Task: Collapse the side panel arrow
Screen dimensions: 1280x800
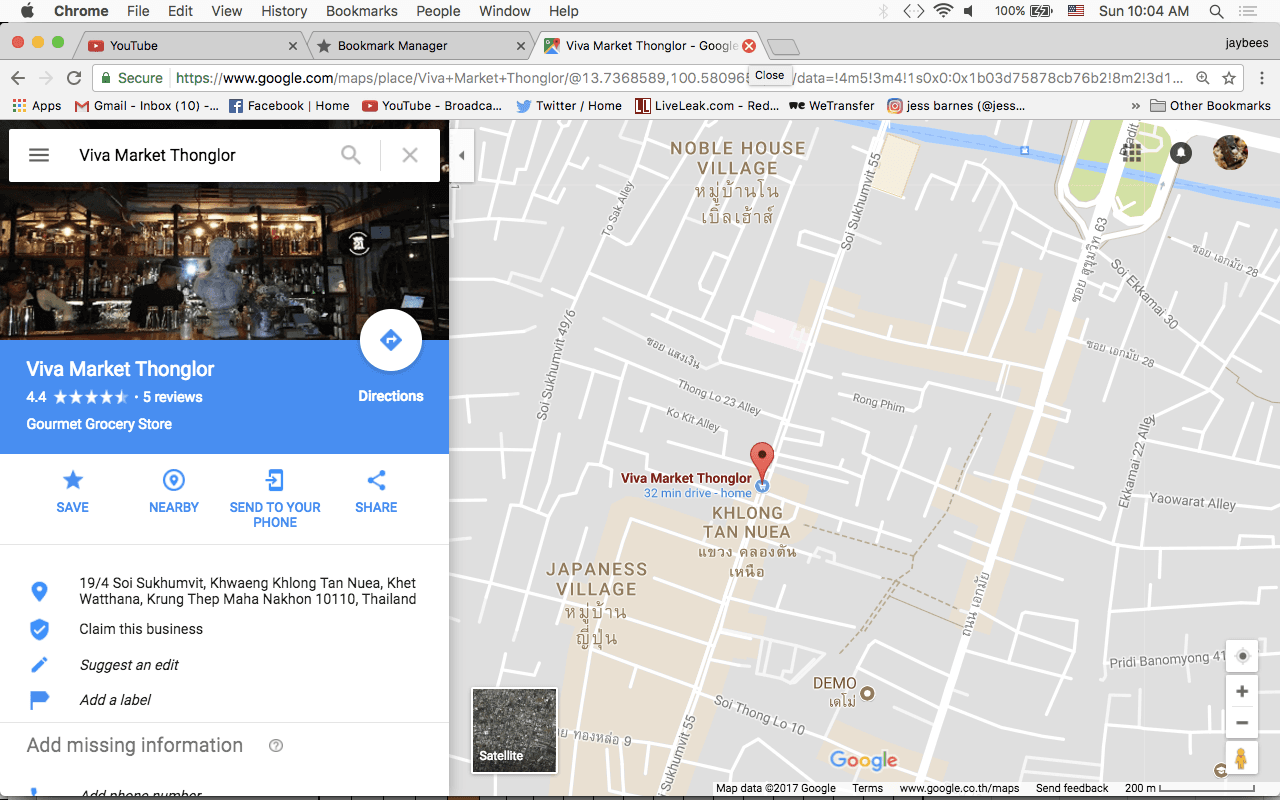Action: click(x=461, y=155)
